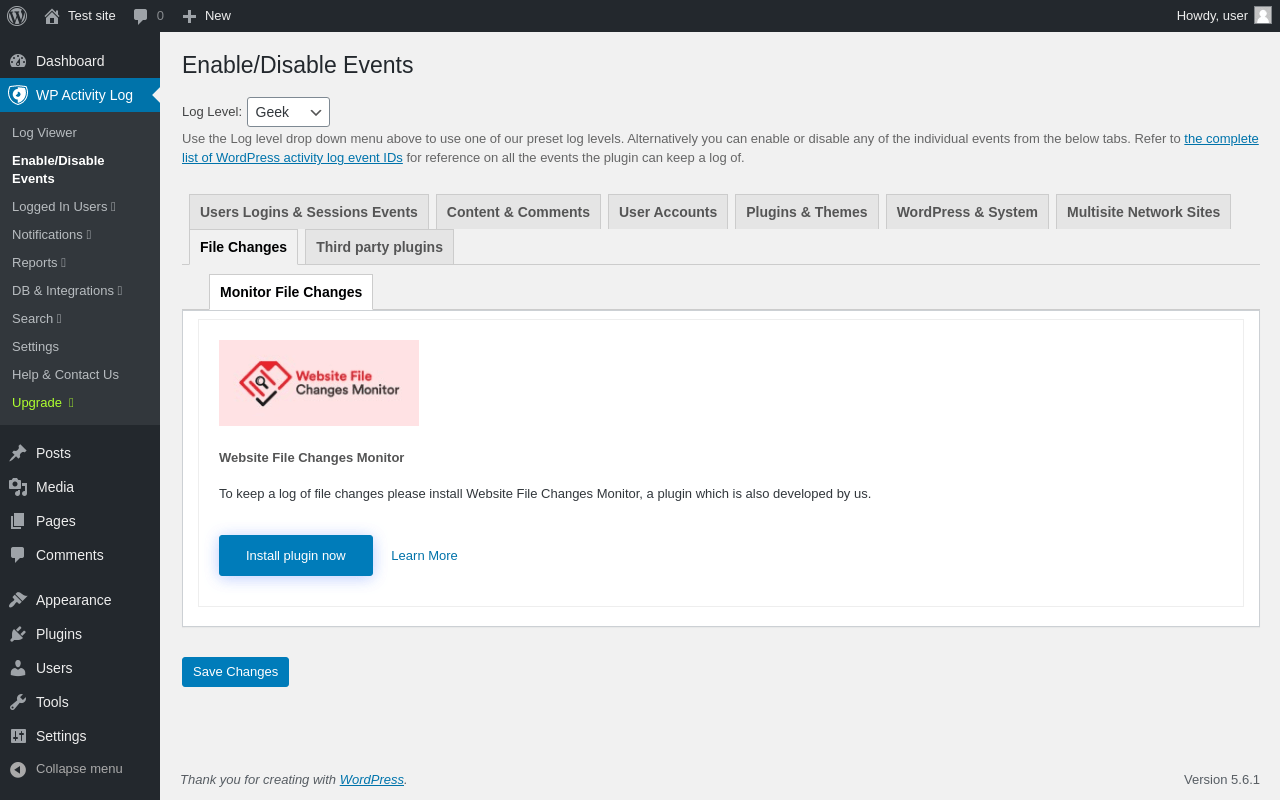This screenshot has width=1280, height=800.
Task: Click the Plugins plug icon in sidebar
Action: [18, 634]
